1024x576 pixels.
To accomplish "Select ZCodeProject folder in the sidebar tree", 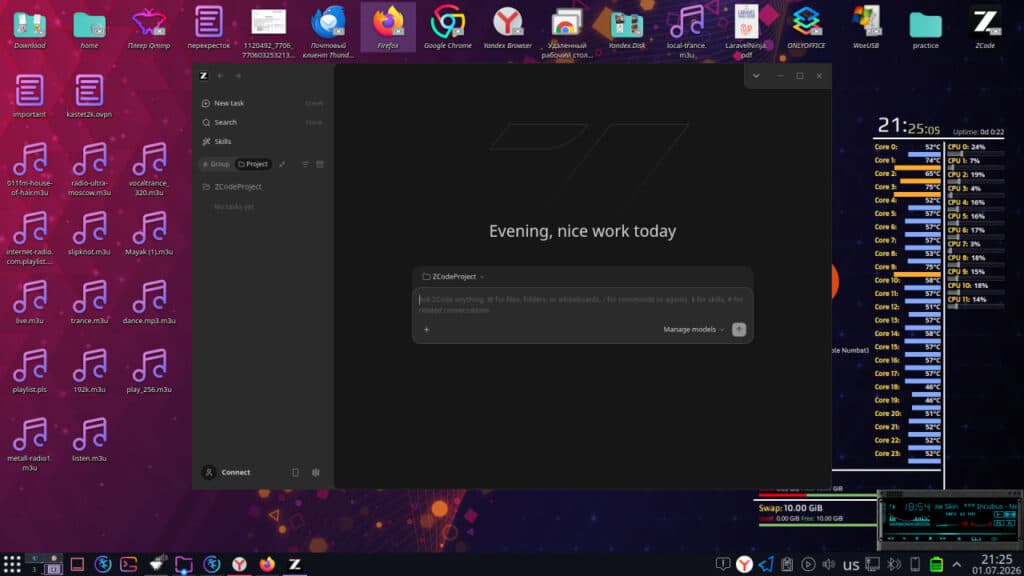I will click(x=263, y=187).
